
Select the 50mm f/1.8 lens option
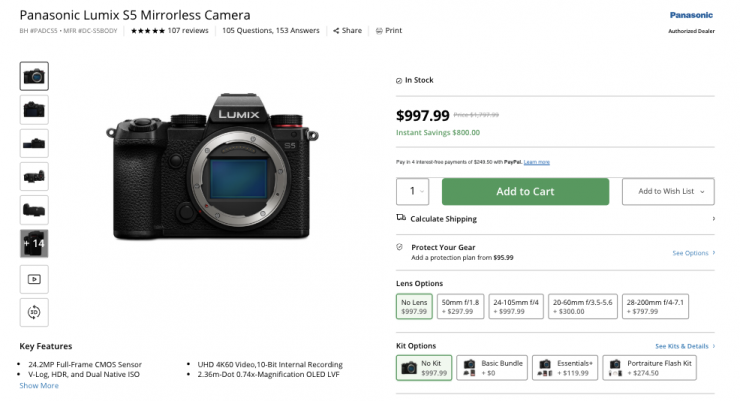tap(461, 307)
